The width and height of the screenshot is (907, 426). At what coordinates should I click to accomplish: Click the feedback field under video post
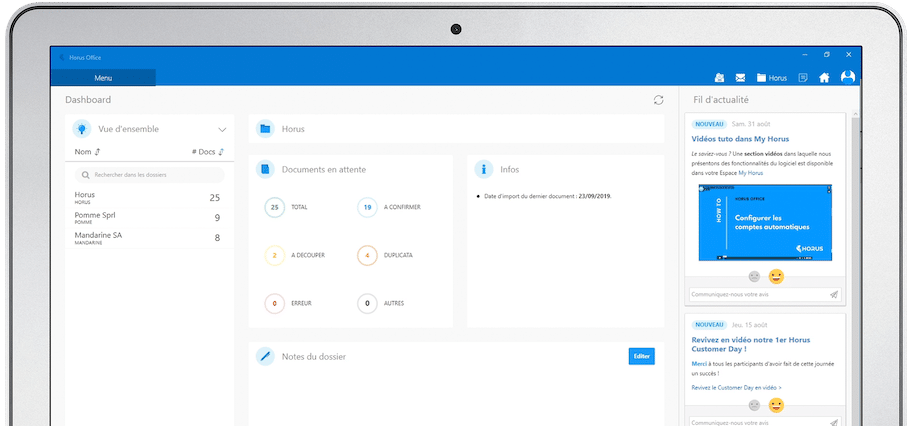tap(758, 295)
